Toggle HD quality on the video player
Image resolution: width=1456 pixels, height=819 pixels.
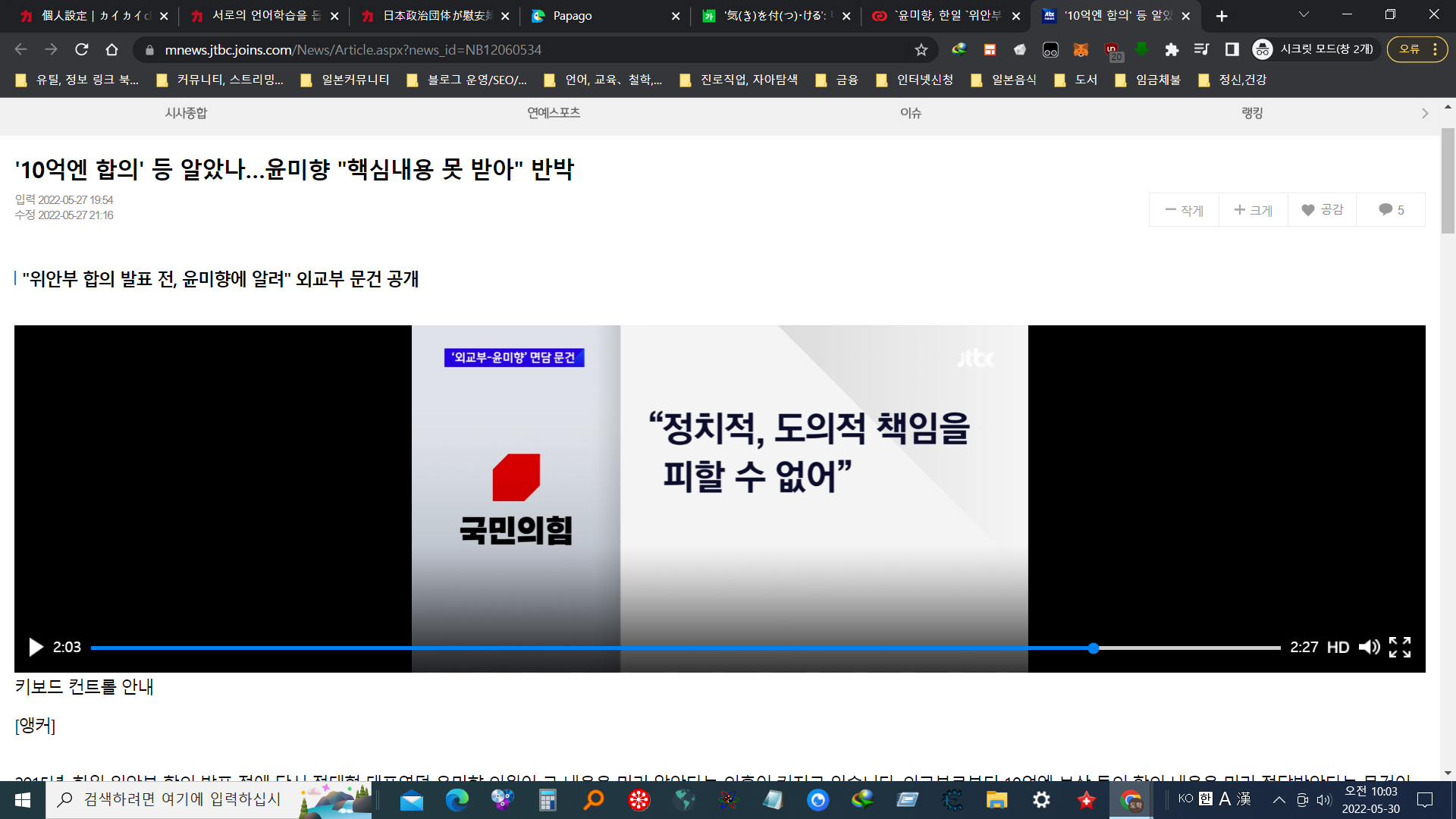coord(1338,647)
